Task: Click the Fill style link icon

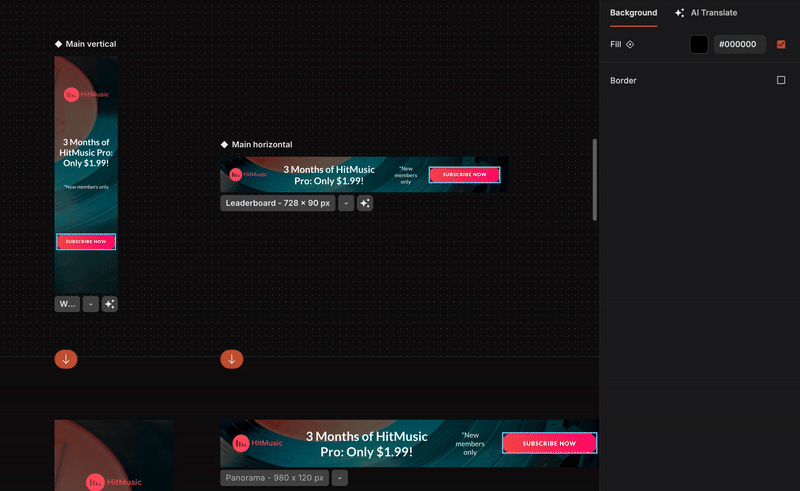Action: [630, 45]
